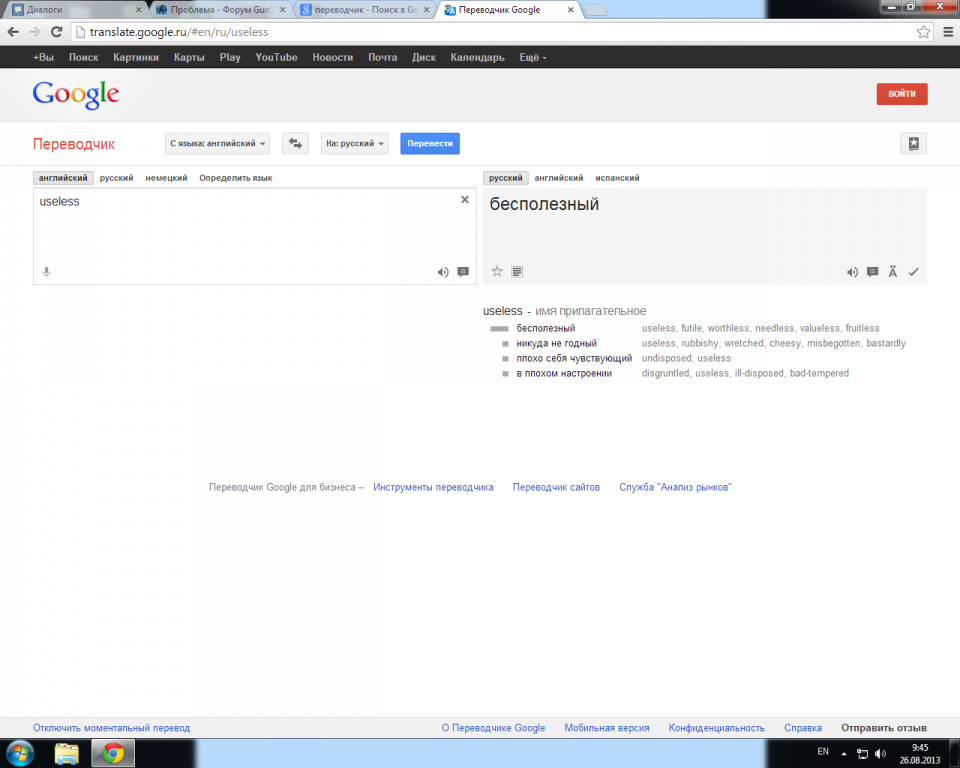Open 'YouTube' in the Google top bar
Viewport: 960px width, 768px height.
pyautogui.click(x=276, y=57)
